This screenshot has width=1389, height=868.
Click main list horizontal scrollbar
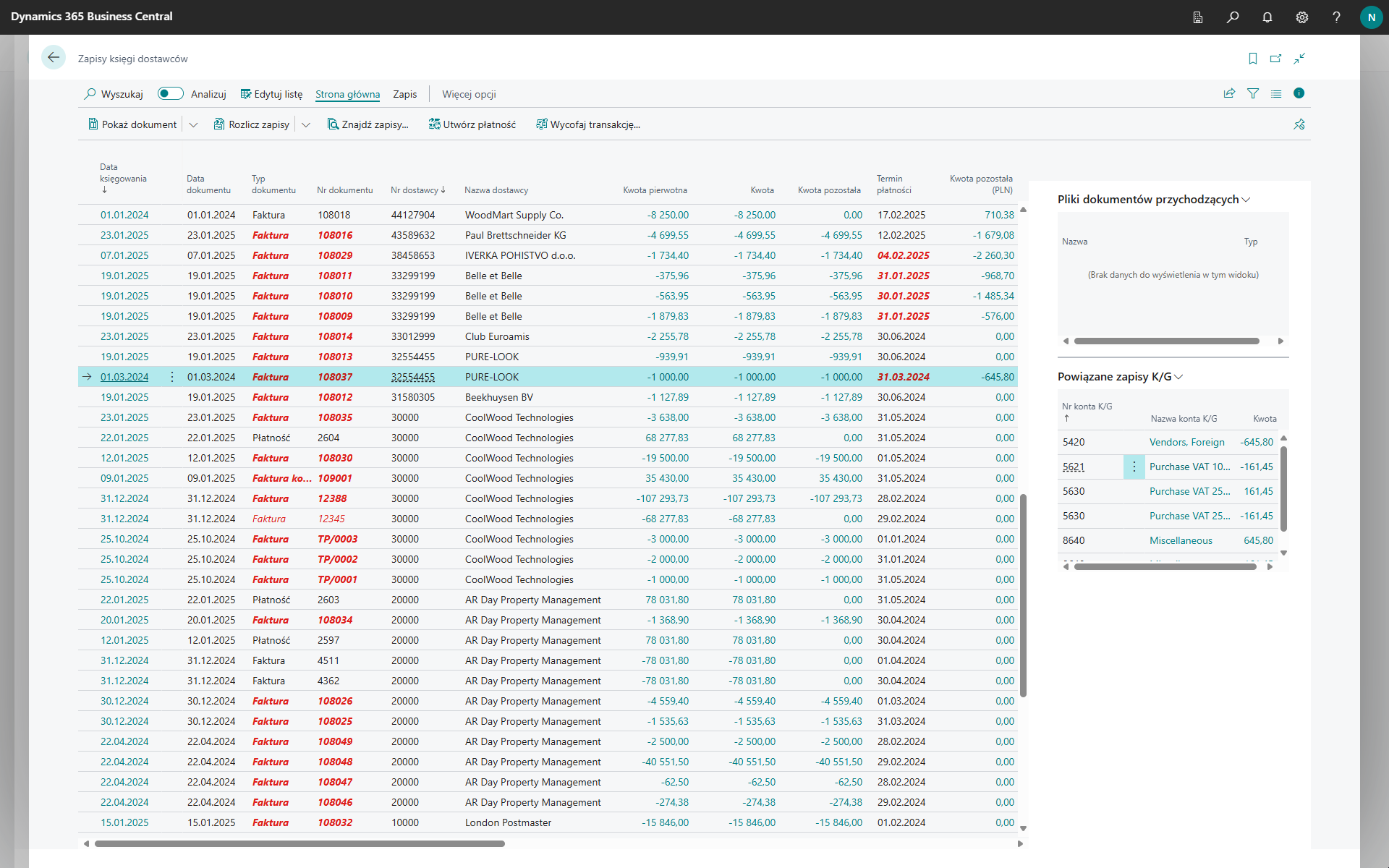click(x=300, y=843)
